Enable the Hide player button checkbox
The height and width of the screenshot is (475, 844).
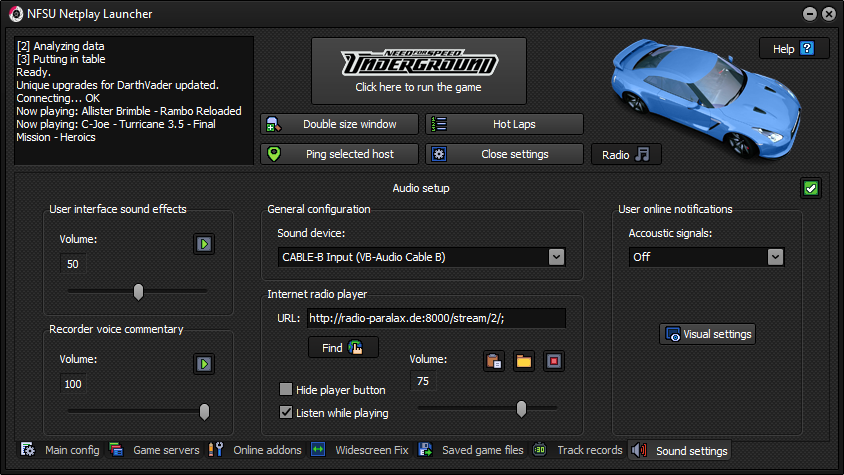pos(286,389)
